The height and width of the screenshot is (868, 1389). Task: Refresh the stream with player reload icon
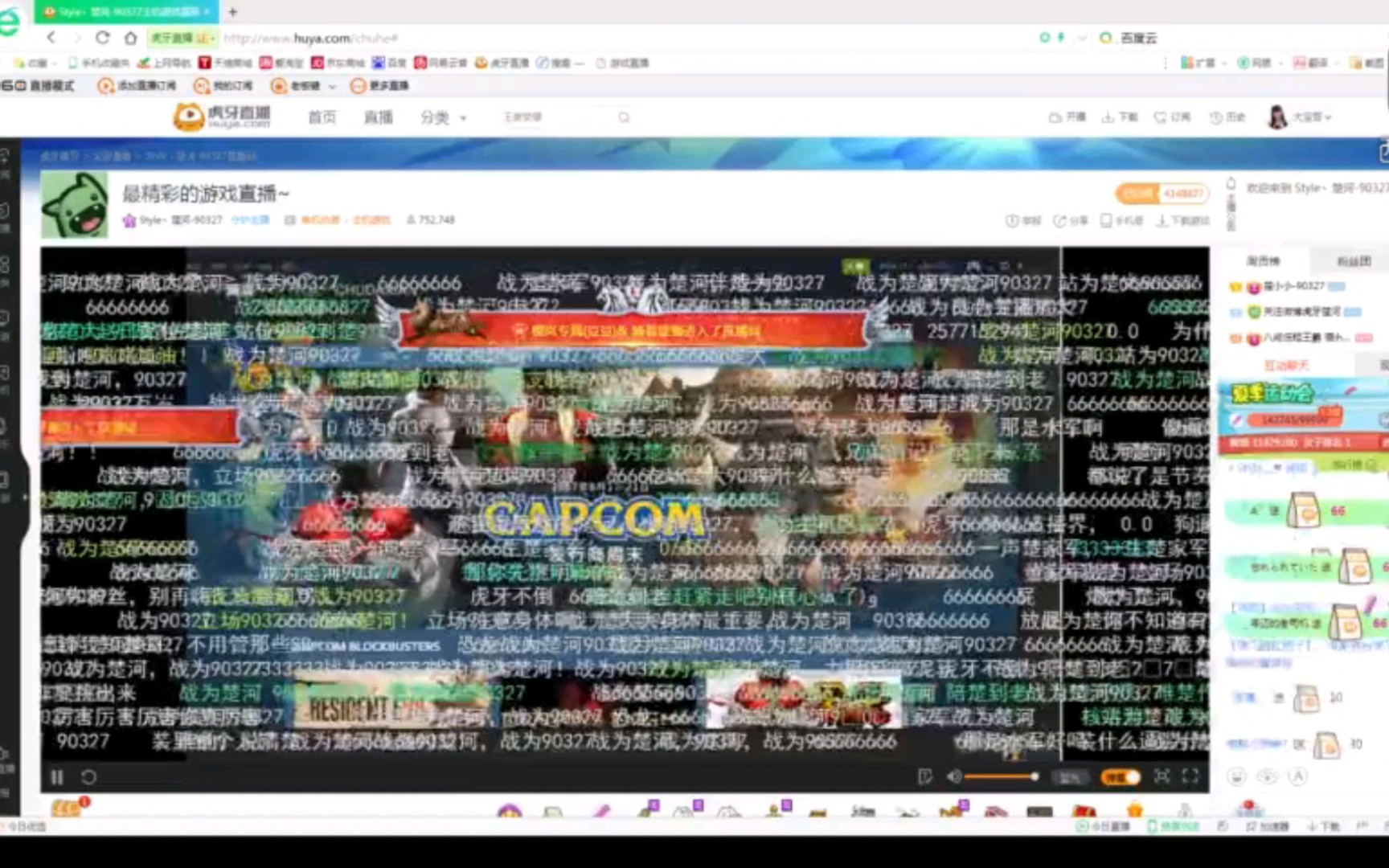89,776
